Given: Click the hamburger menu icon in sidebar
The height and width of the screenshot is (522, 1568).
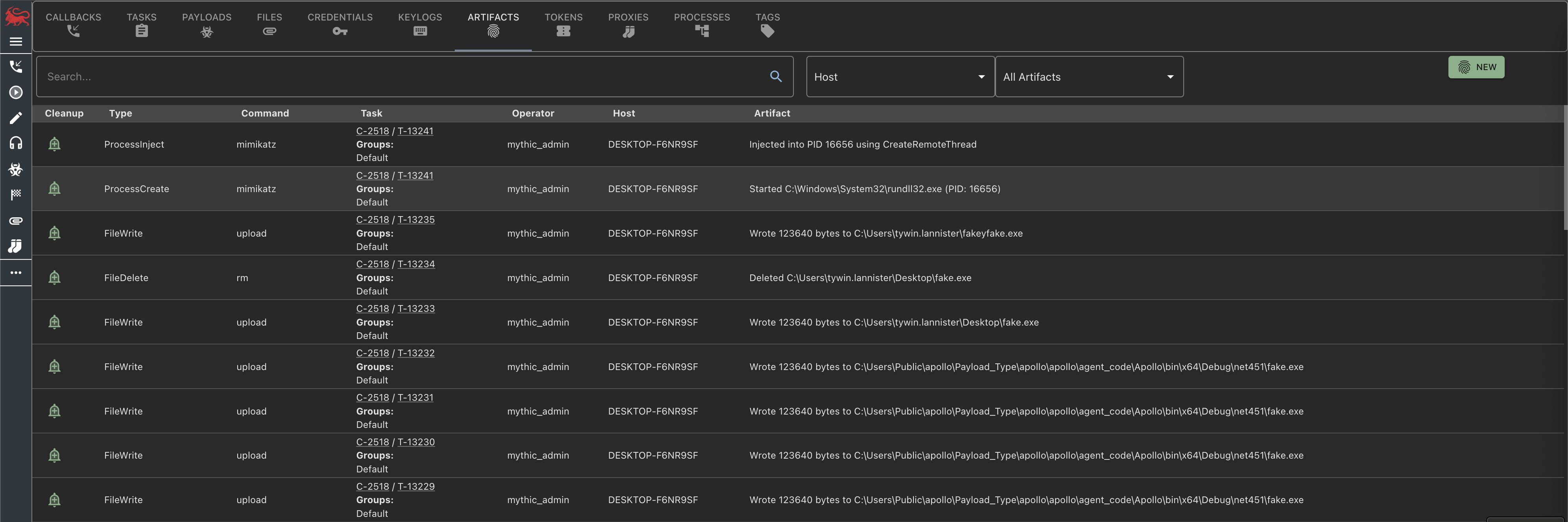Looking at the screenshot, I should pos(16,41).
